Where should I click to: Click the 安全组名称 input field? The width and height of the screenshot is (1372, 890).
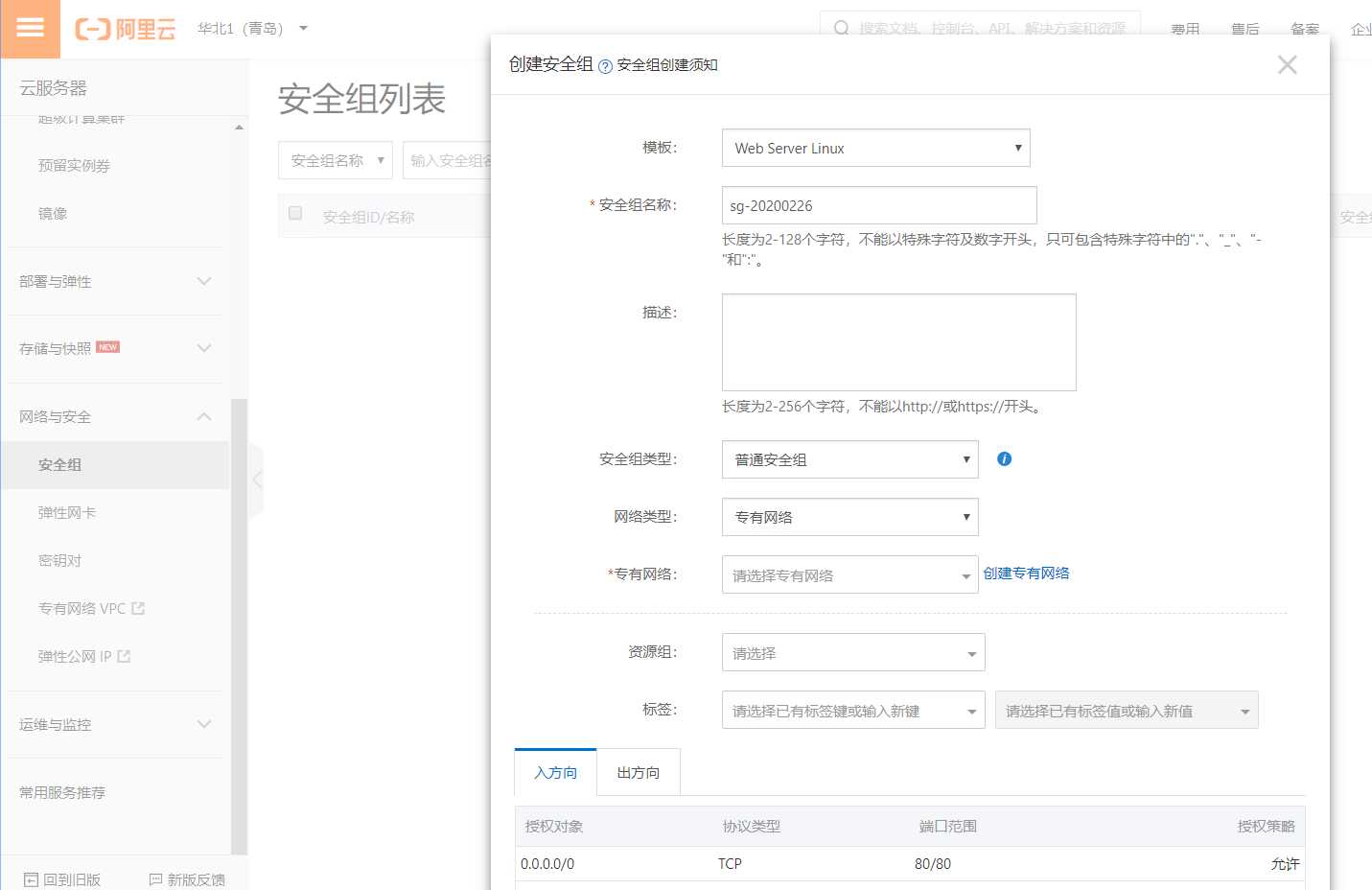879,205
